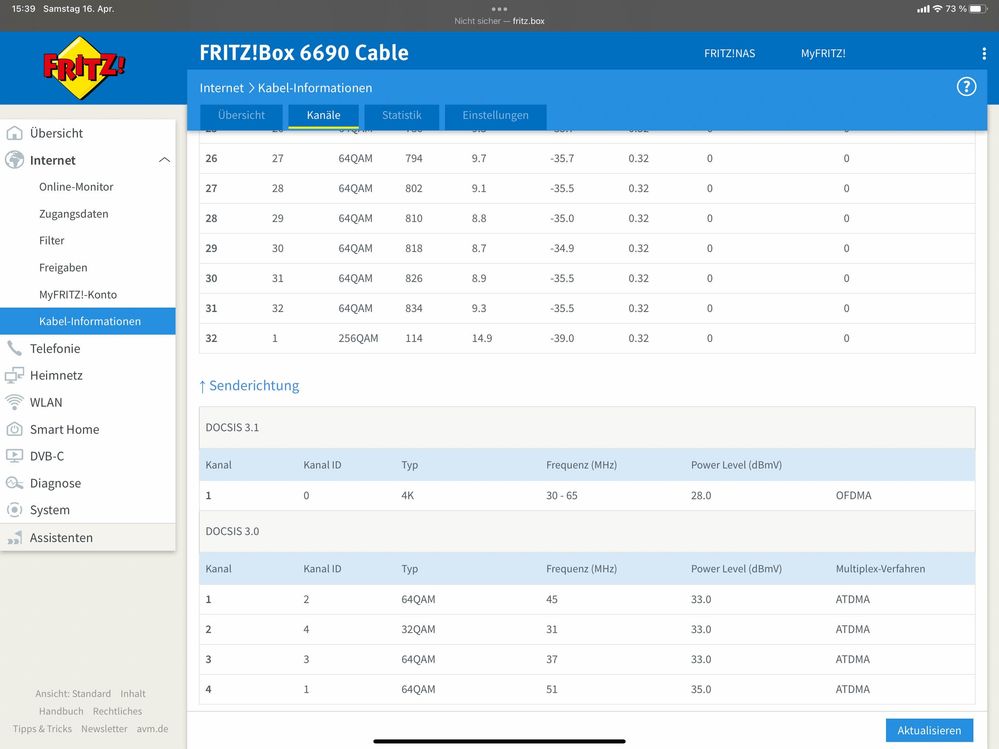Click the -39.0 value in row 32
Screen dimensions: 999x749
562,338
